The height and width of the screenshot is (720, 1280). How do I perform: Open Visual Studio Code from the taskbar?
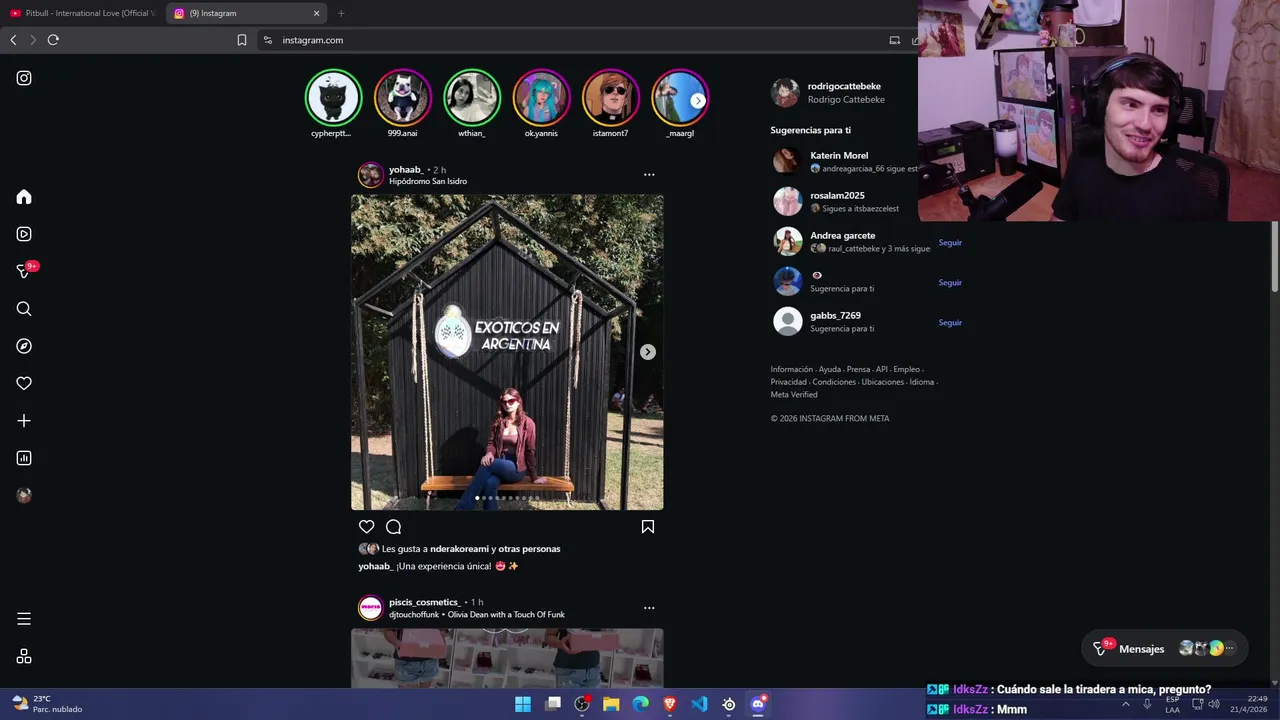pos(699,704)
